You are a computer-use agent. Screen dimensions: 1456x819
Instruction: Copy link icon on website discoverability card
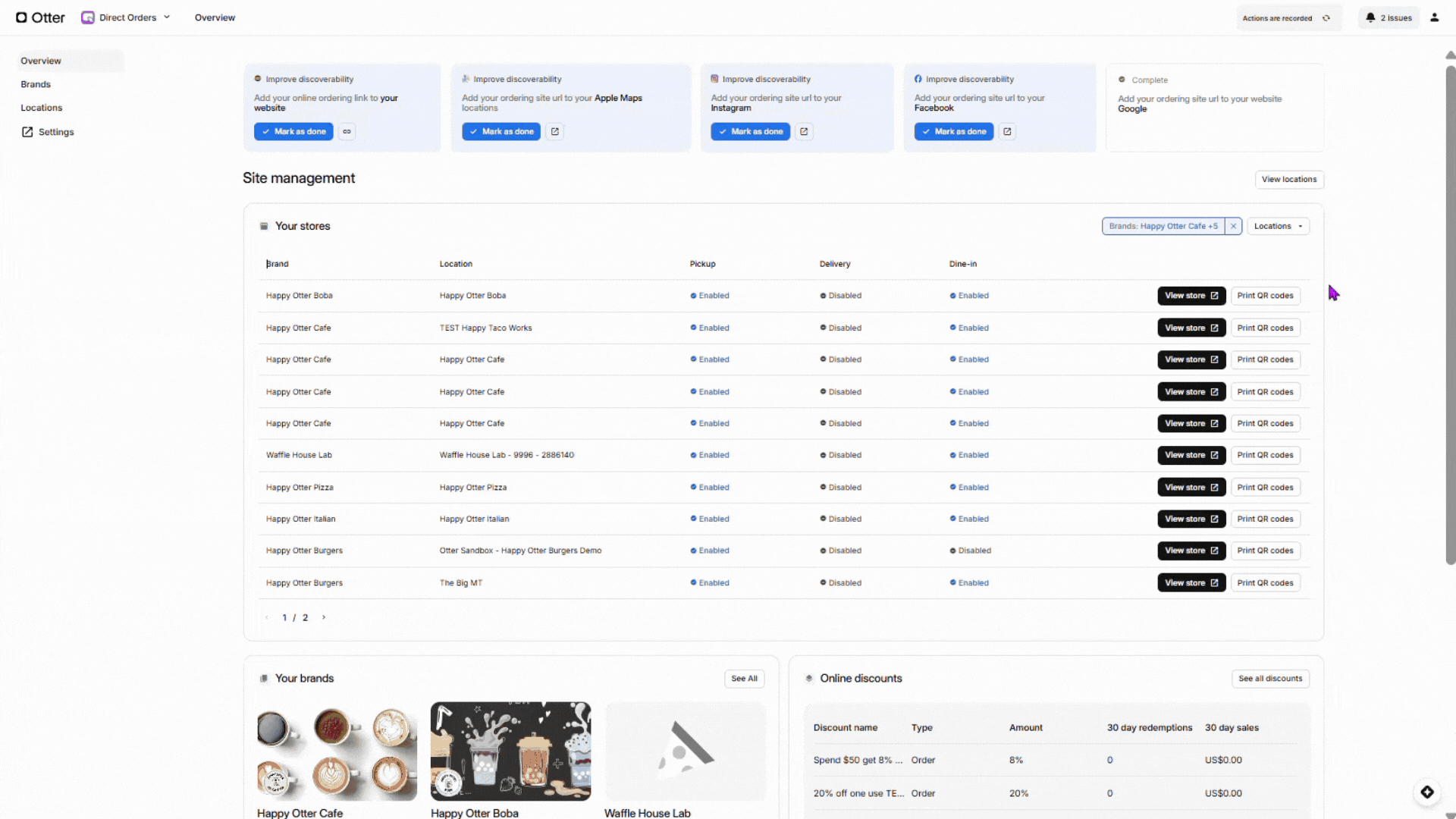tap(347, 132)
